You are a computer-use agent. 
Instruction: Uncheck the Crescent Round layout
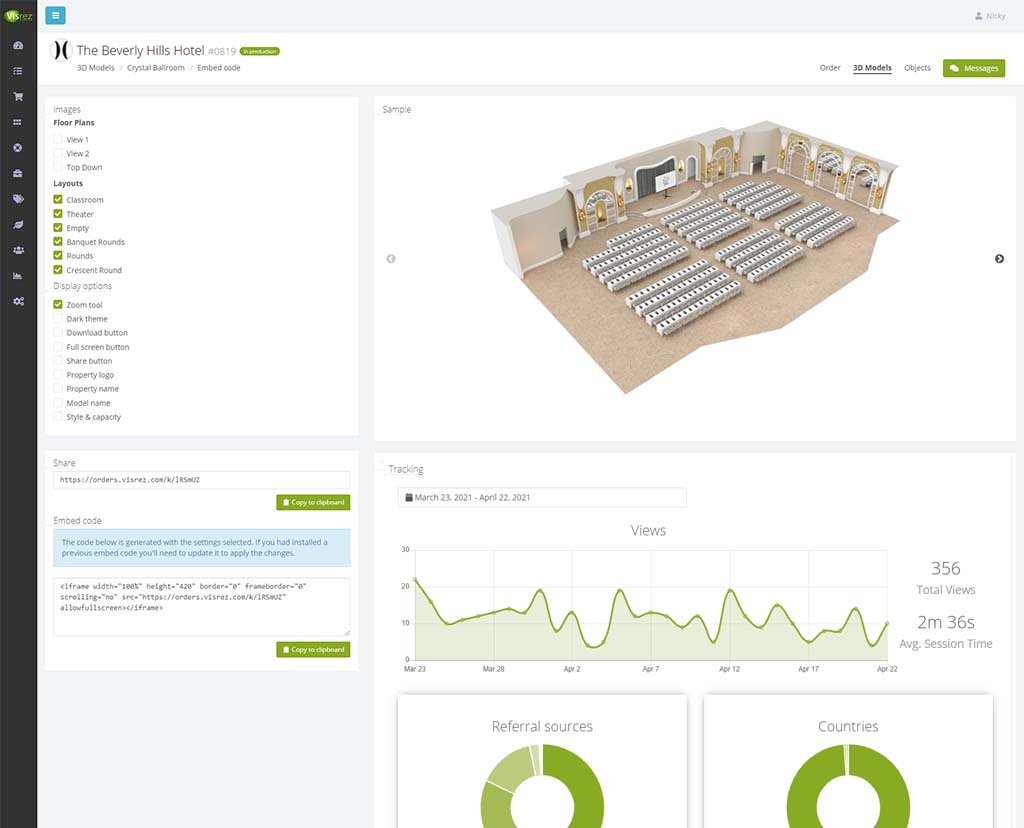click(x=58, y=270)
